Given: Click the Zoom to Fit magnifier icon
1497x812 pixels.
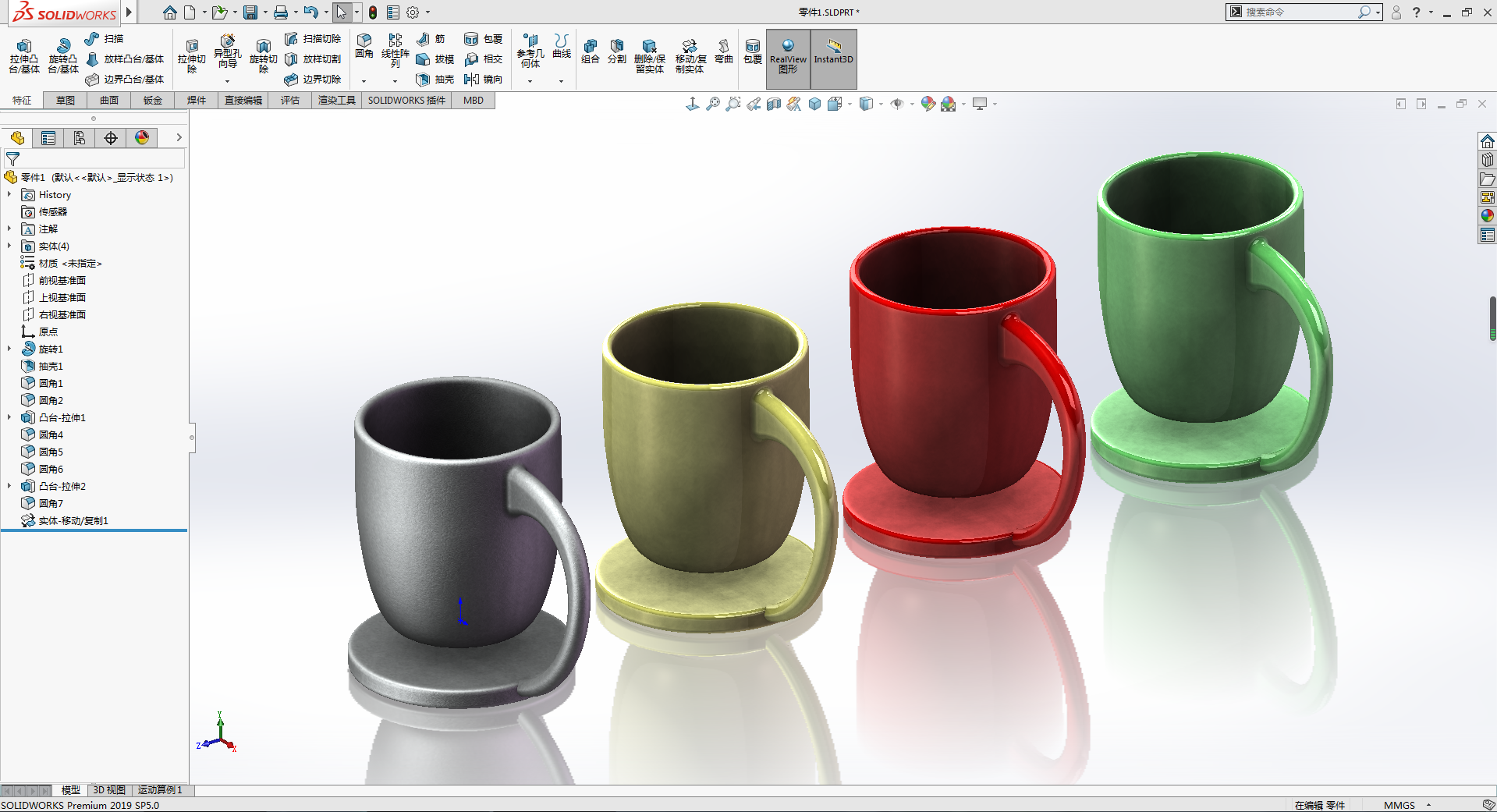Looking at the screenshot, I should pos(713,104).
